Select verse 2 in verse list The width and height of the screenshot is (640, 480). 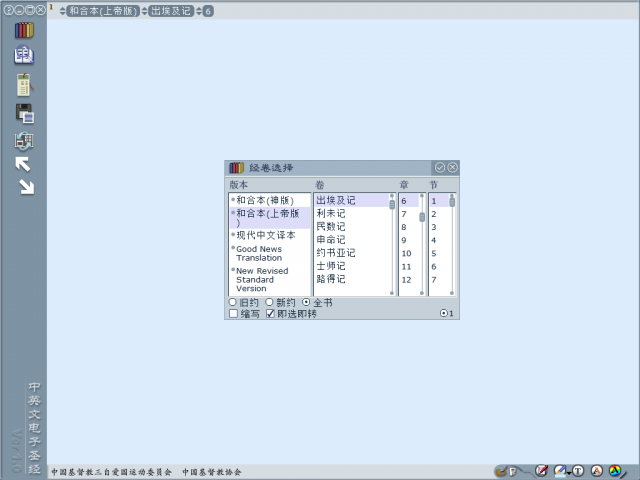[439, 214]
